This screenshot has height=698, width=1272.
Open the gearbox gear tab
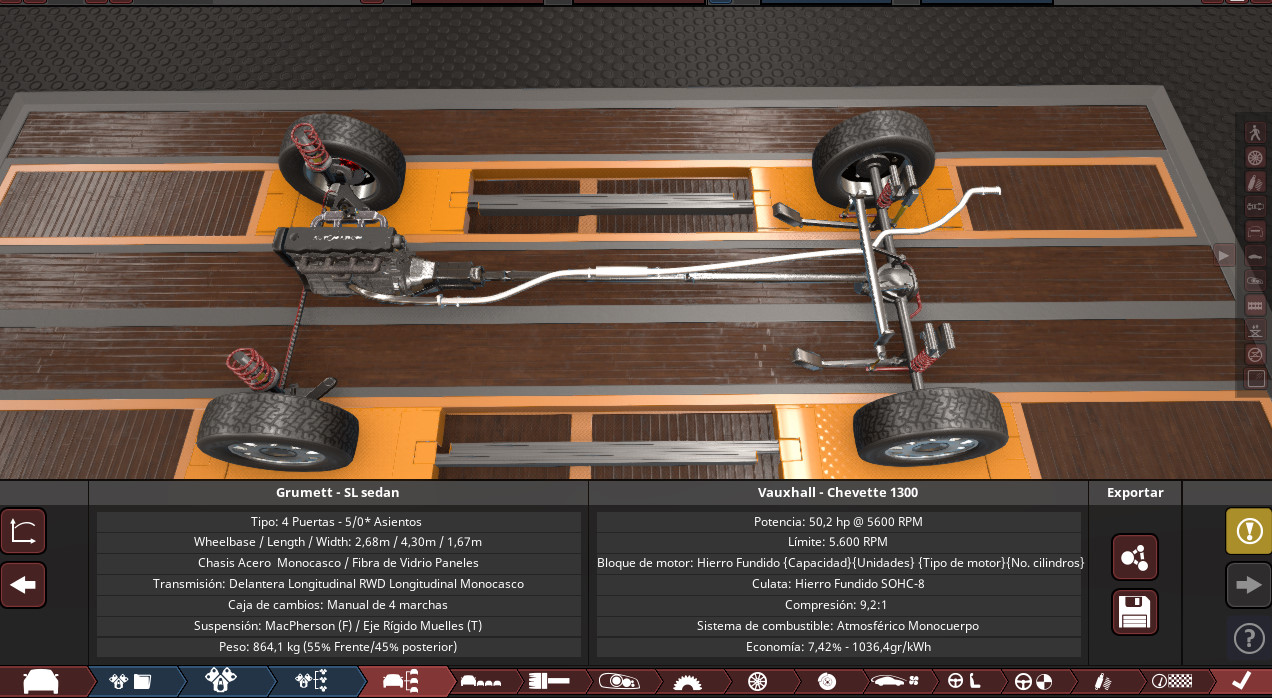coord(687,681)
